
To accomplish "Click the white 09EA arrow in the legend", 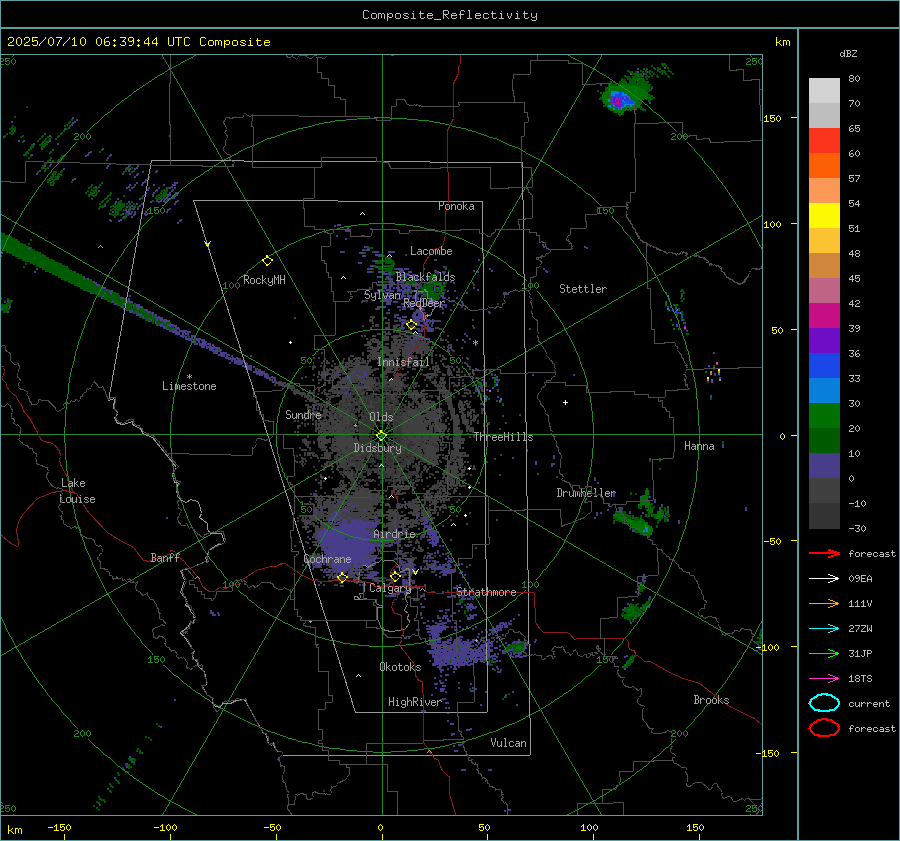I will (824, 579).
